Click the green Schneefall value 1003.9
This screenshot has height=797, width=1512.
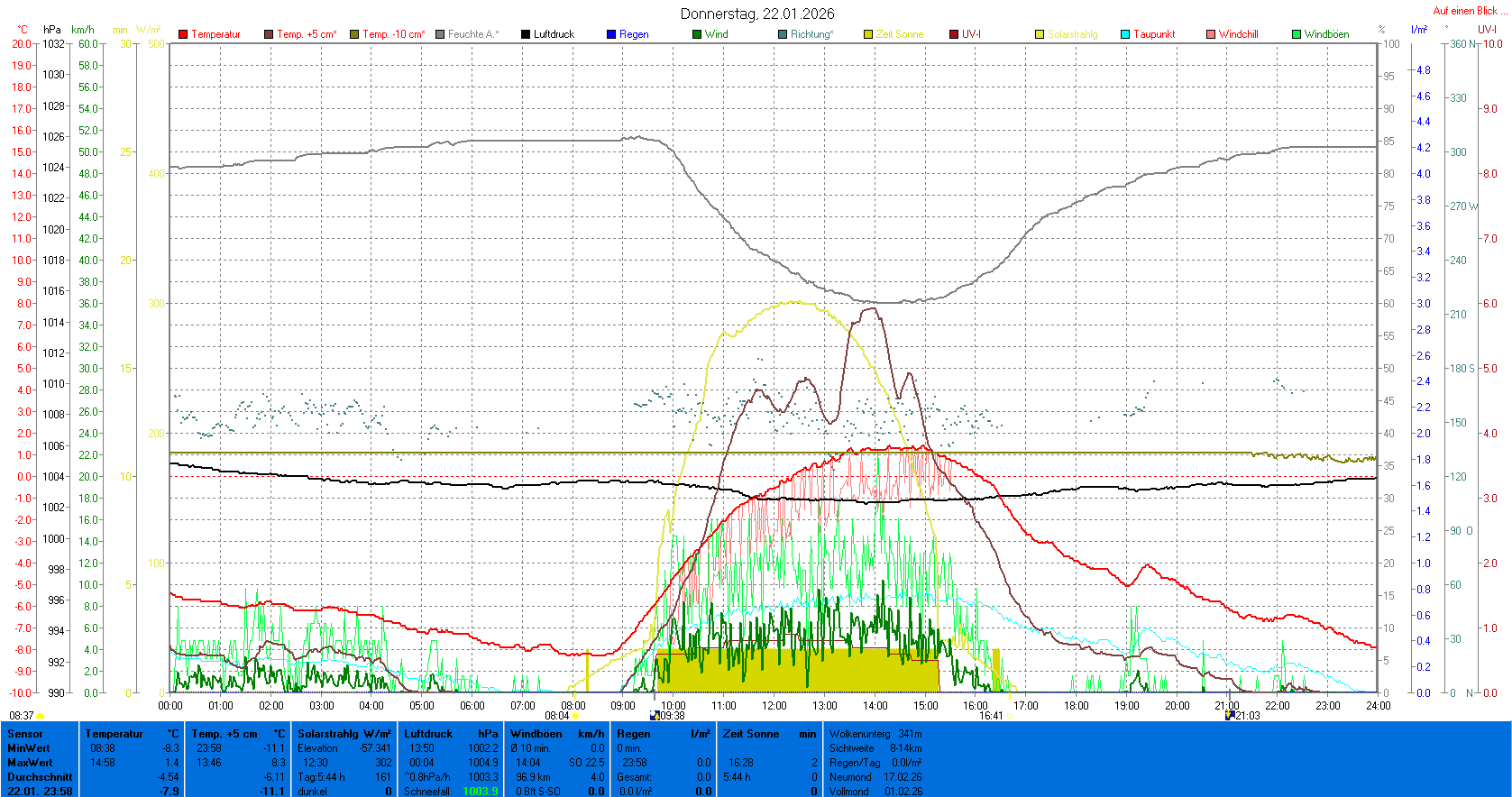click(x=481, y=792)
